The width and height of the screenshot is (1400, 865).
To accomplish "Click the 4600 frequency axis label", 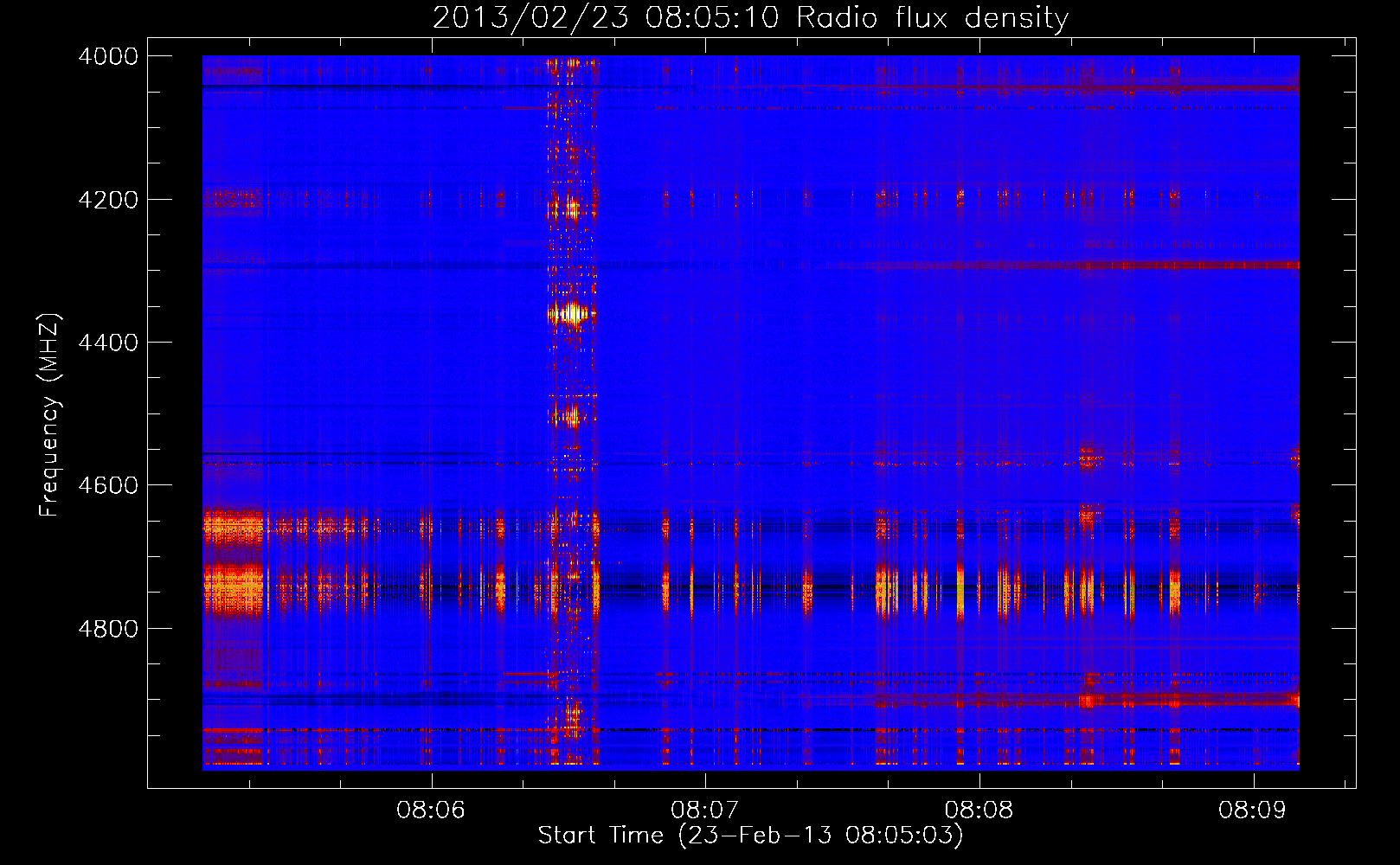I will (108, 485).
